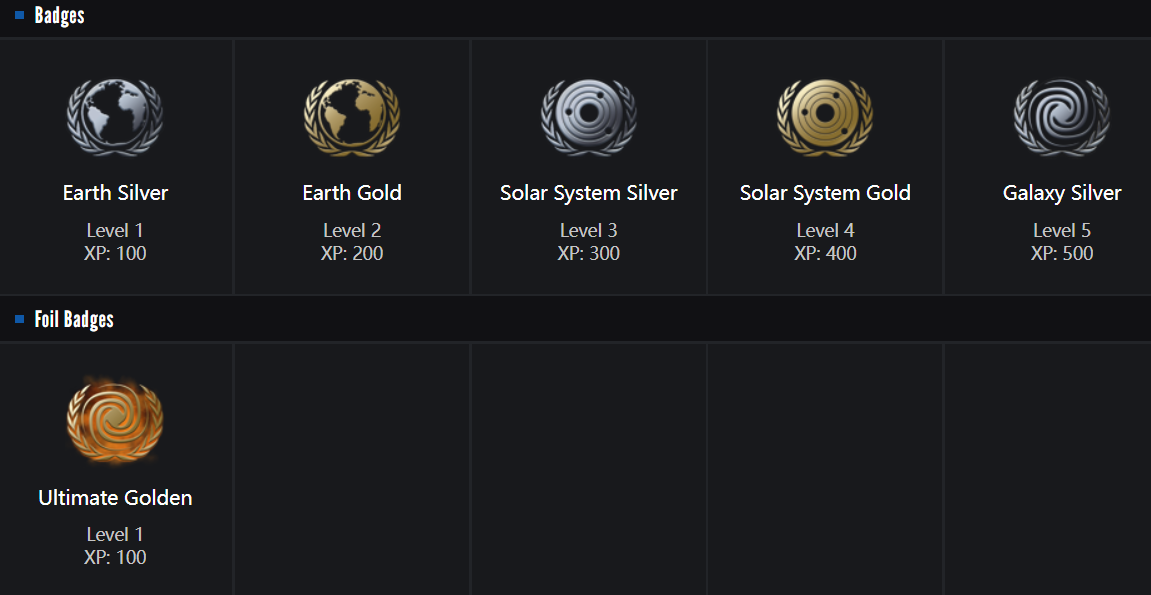The height and width of the screenshot is (595, 1151).
Task: Click the Solar System Silver title text
Action: pos(589,193)
